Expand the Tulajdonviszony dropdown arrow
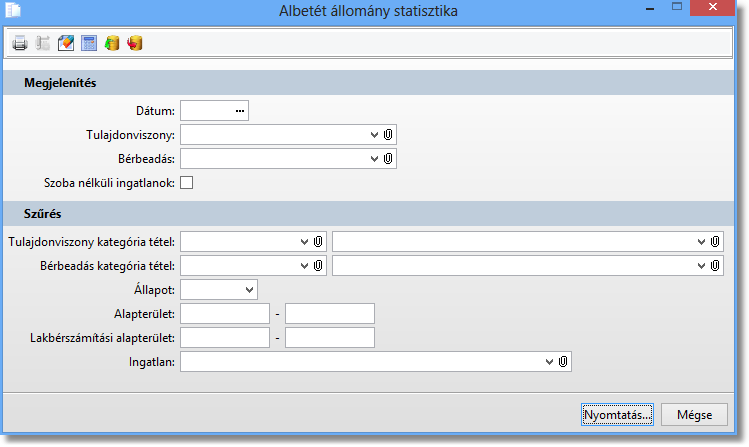The height and width of the screenshot is (447, 749). click(x=374, y=135)
